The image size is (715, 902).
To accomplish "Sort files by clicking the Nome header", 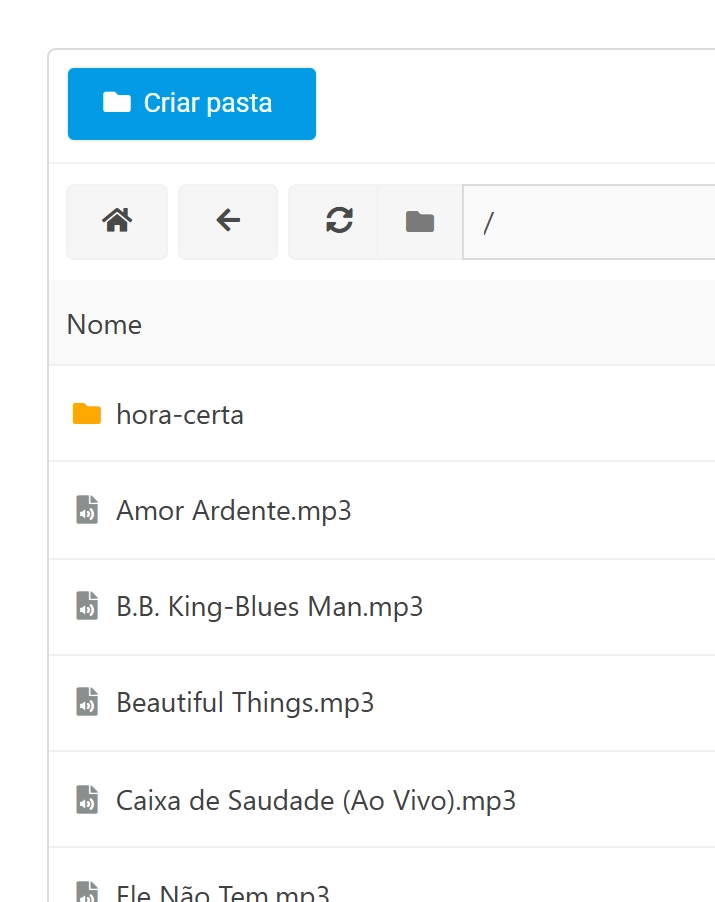I will pyautogui.click(x=104, y=323).
